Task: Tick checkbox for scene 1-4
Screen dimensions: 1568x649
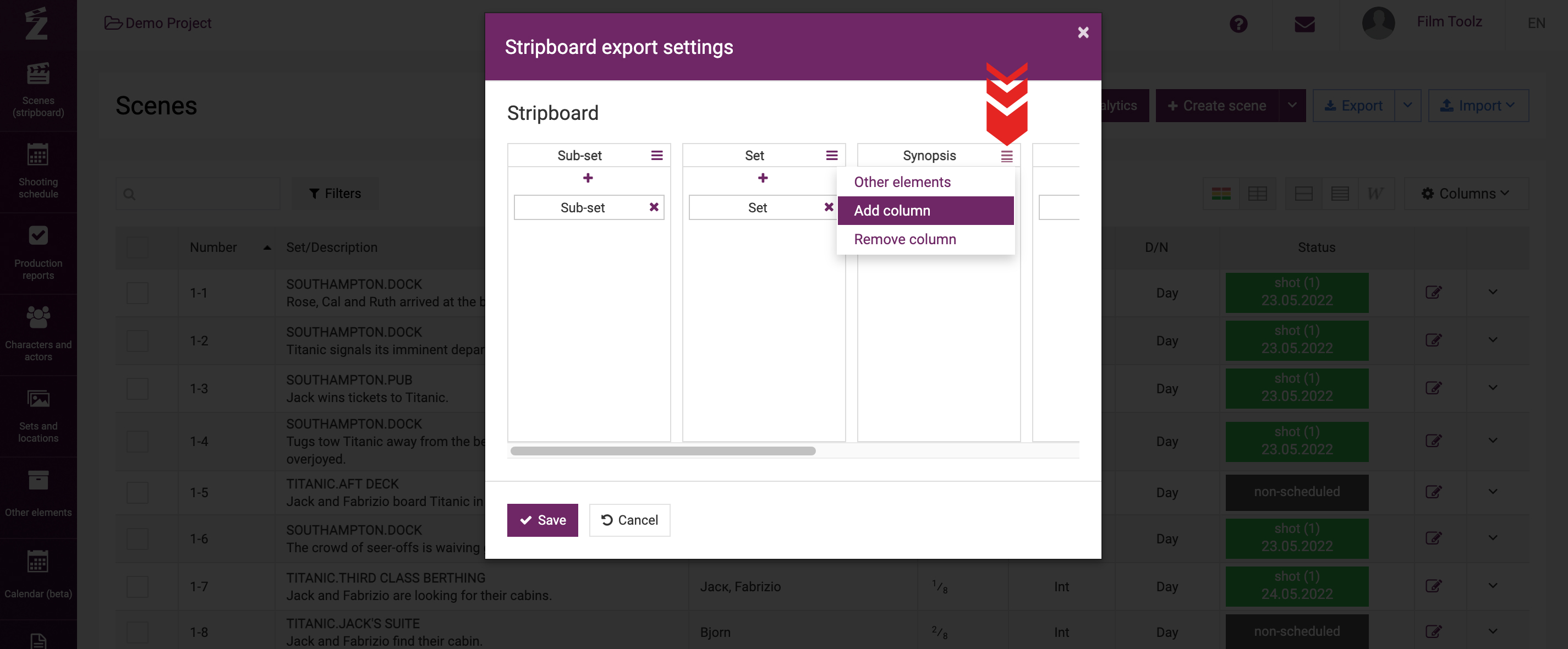Action: click(x=138, y=441)
